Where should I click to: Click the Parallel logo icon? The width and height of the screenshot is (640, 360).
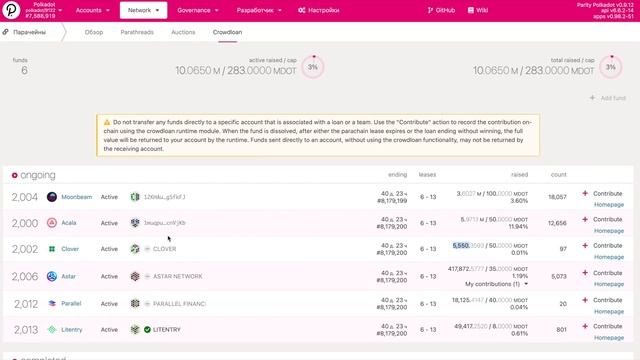click(x=52, y=304)
